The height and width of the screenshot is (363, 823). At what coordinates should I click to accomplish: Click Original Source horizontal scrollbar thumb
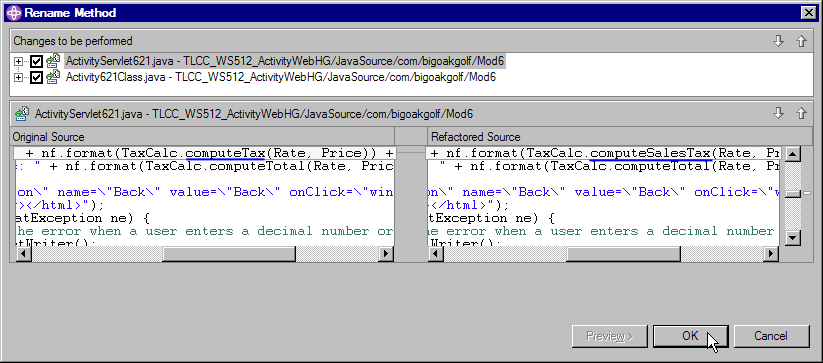(229, 254)
